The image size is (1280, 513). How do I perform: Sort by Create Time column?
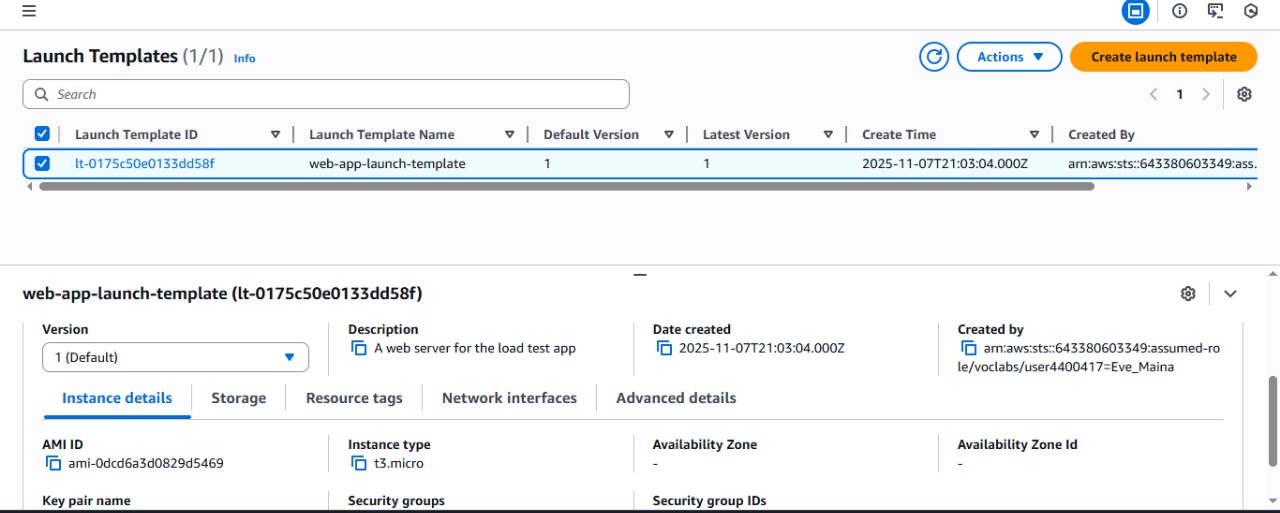(1034, 134)
